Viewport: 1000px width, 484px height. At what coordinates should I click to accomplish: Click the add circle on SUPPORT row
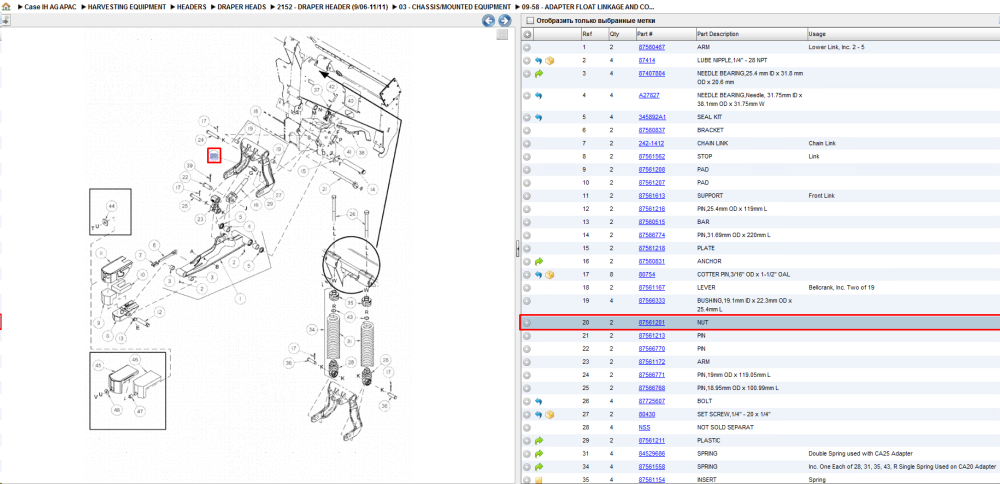527,196
